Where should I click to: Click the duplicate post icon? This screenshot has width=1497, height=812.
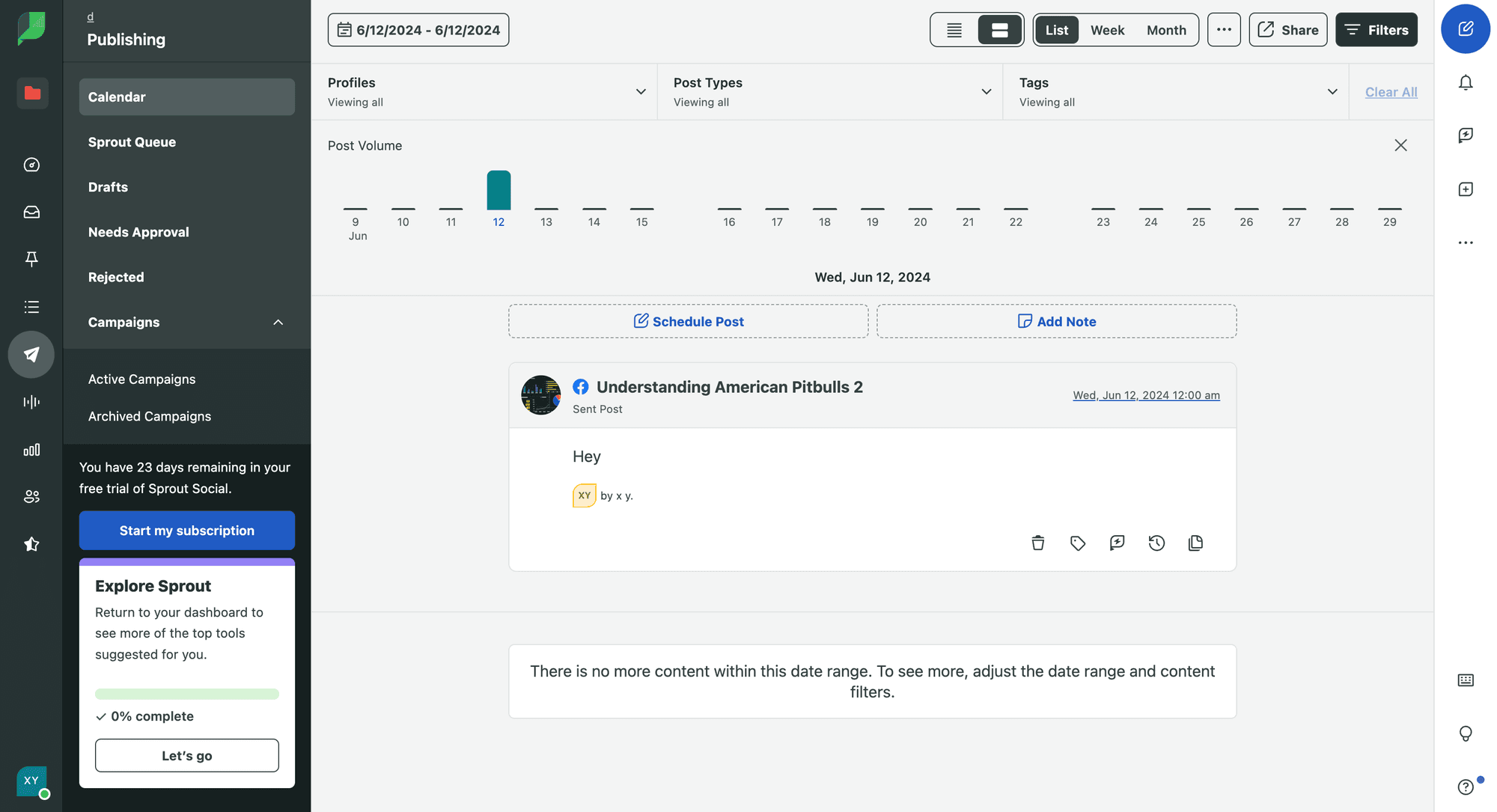pos(1195,543)
